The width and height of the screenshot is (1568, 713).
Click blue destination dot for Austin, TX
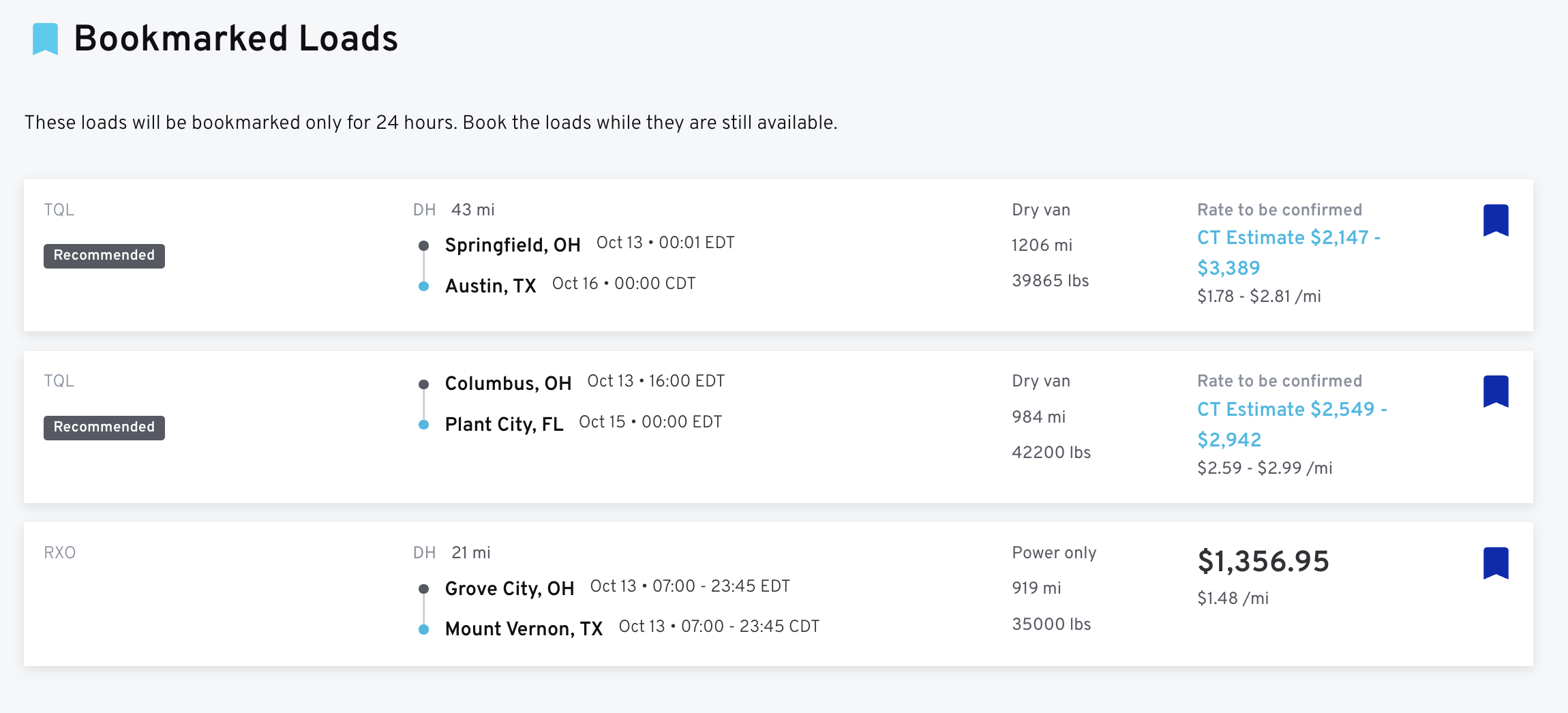[423, 286]
